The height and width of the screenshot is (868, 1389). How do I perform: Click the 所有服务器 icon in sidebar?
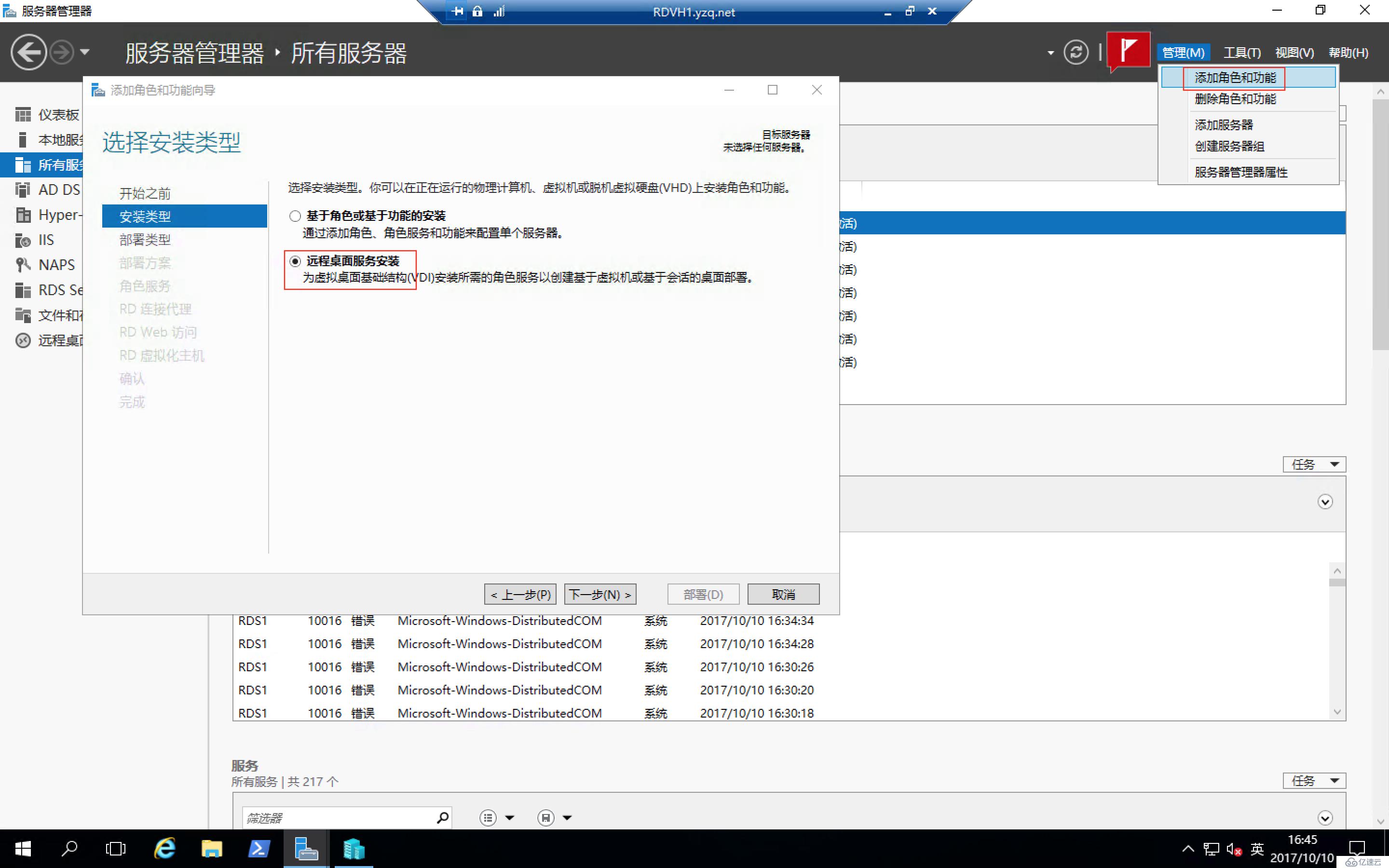tap(23, 165)
